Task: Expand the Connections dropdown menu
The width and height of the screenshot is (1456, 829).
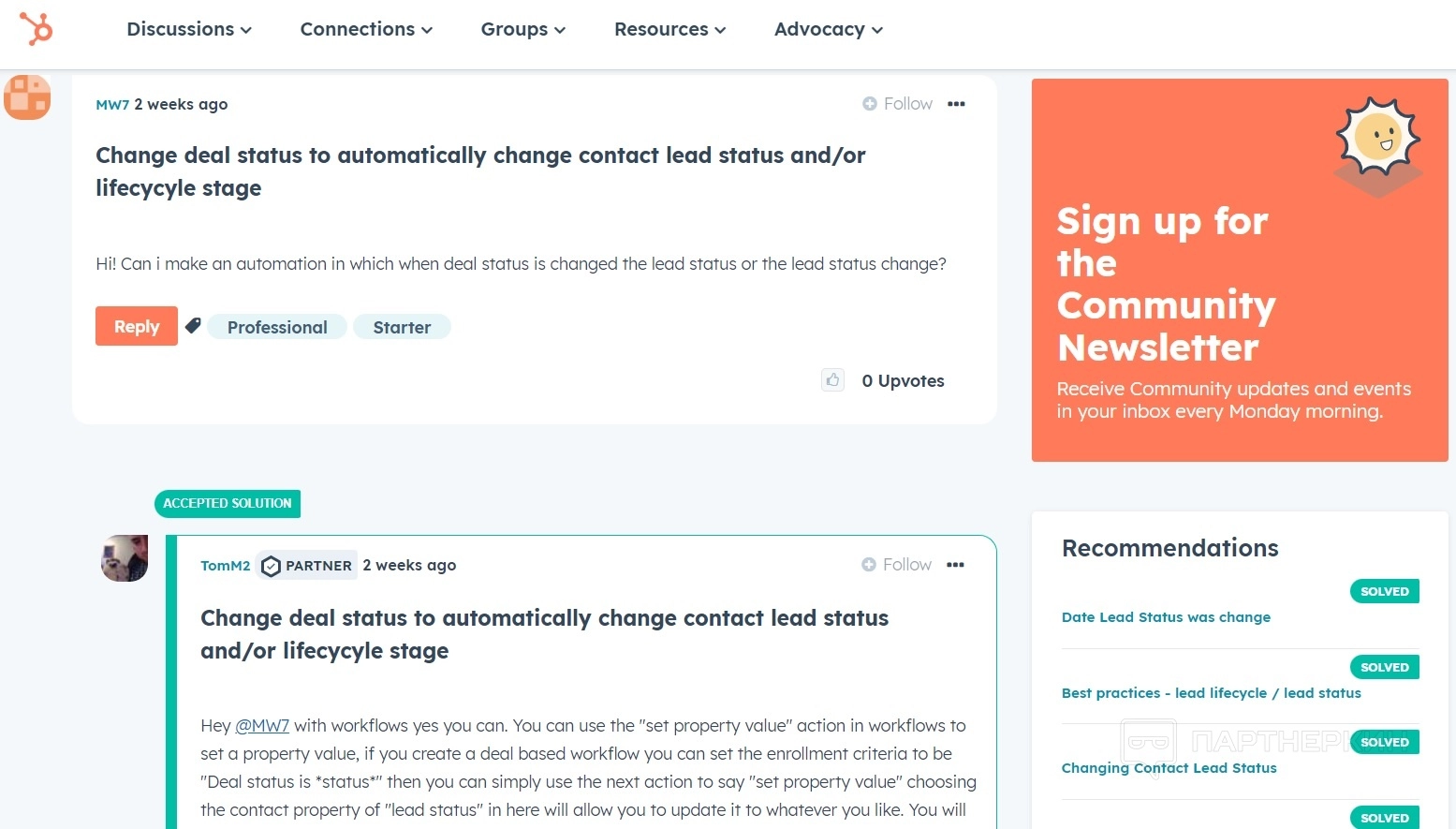Action: [366, 29]
